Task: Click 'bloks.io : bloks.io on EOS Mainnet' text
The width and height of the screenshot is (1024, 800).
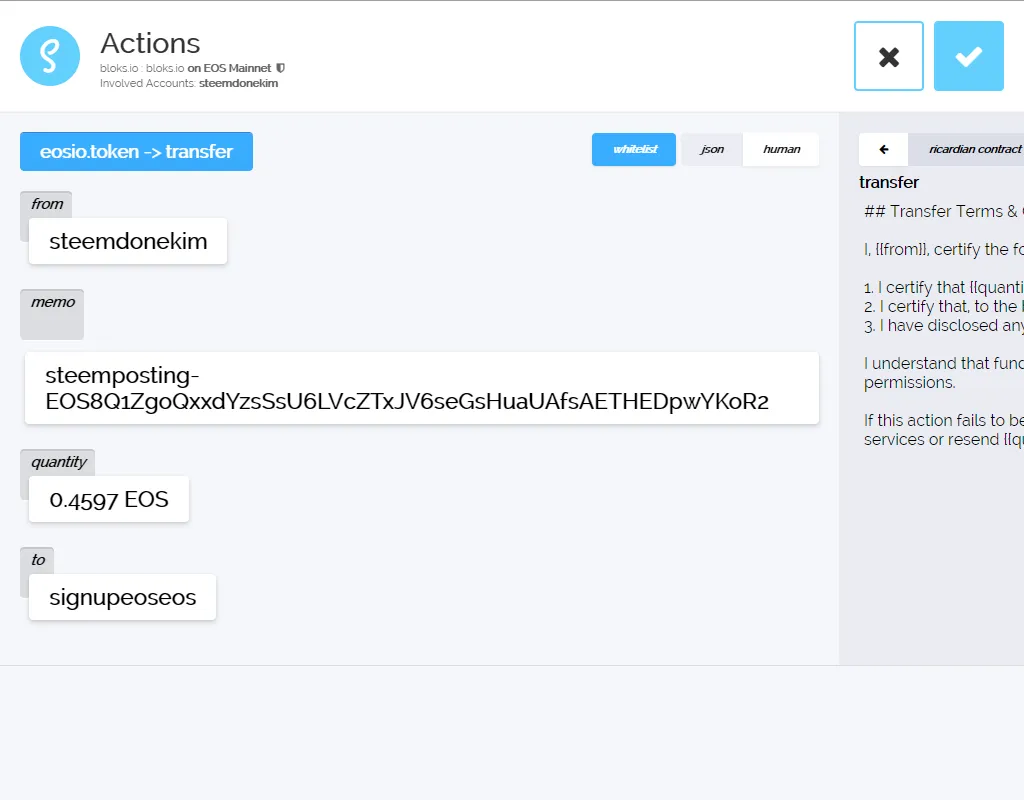Action: coord(185,68)
